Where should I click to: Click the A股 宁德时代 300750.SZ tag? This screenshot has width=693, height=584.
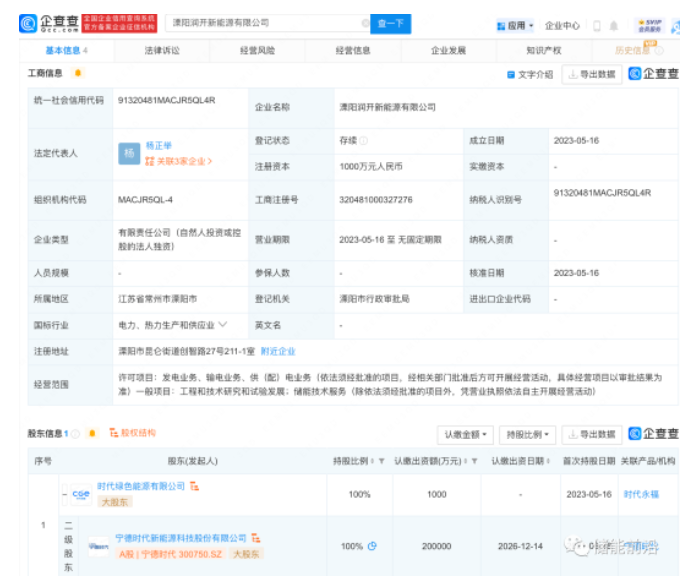click(x=171, y=554)
